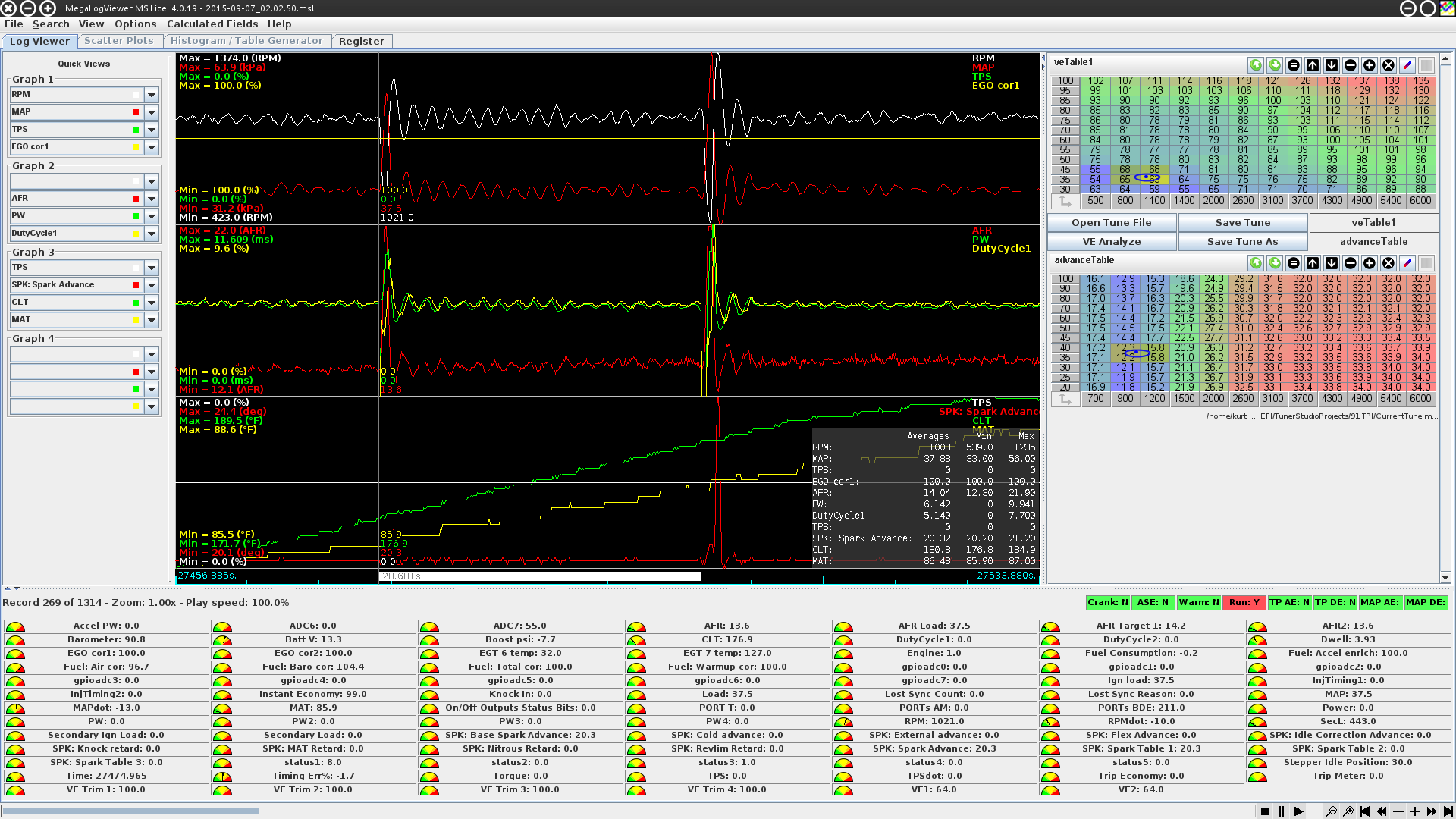Image resolution: width=1456 pixels, height=819 pixels.
Task: Click the fast forward icon in playback bar
Action: point(1432,811)
